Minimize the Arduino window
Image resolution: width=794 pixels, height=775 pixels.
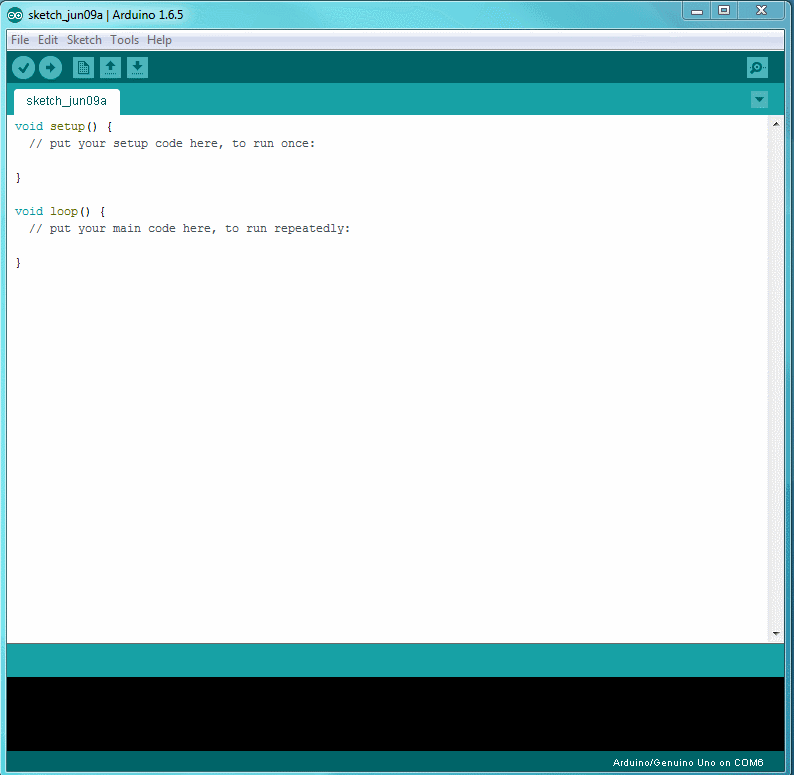click(697, 11)
